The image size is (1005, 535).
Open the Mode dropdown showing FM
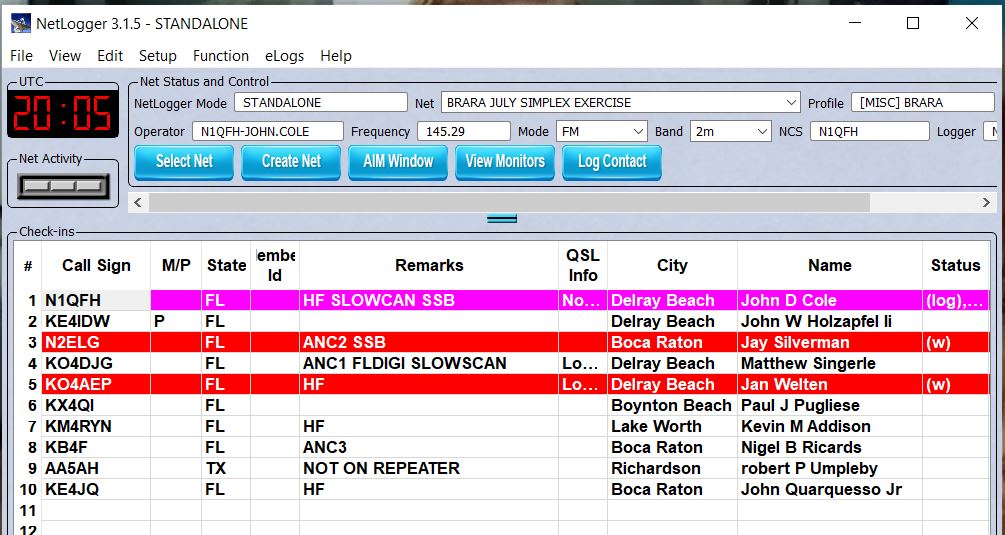pos(638,131)
